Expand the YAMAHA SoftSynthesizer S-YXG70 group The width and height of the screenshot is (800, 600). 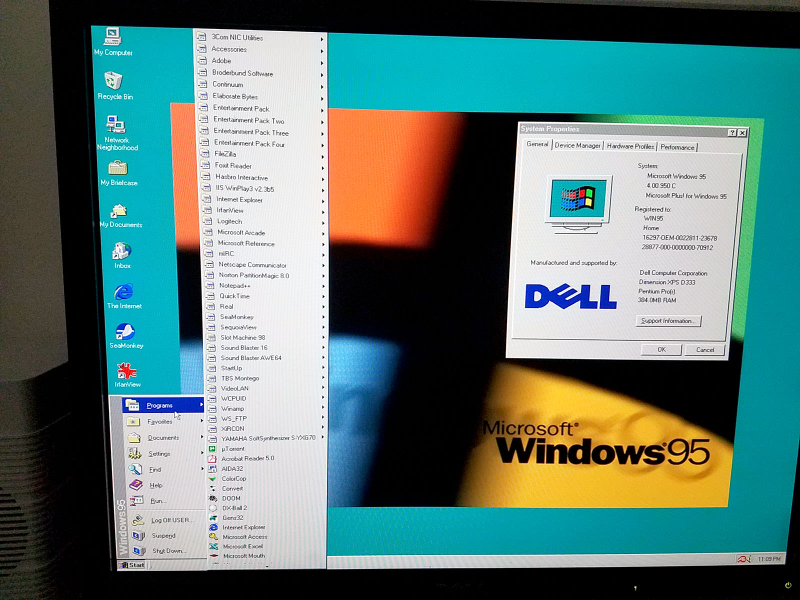pyautogui.click(x=265, y=438)
